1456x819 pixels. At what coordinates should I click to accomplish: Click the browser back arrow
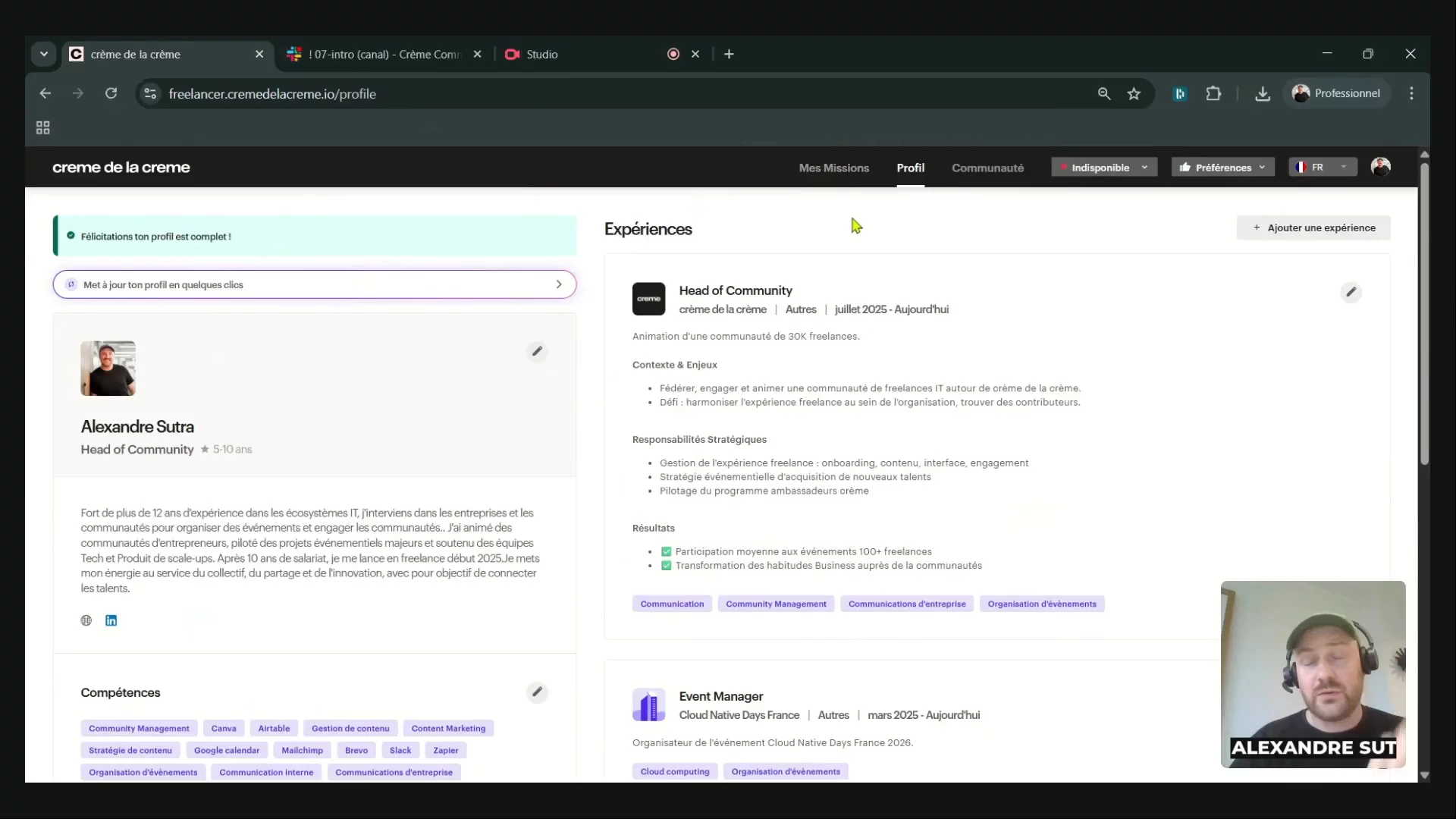click(45, 93)
